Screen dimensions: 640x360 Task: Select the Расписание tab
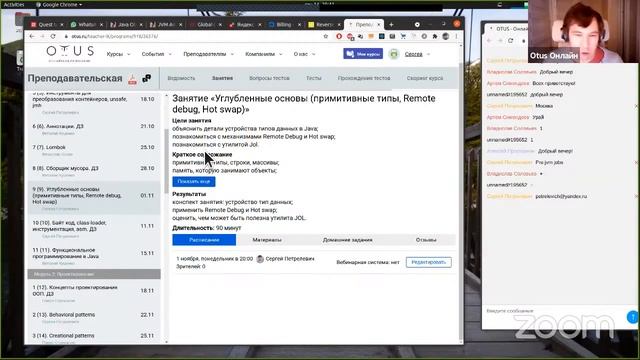(204, 240)
